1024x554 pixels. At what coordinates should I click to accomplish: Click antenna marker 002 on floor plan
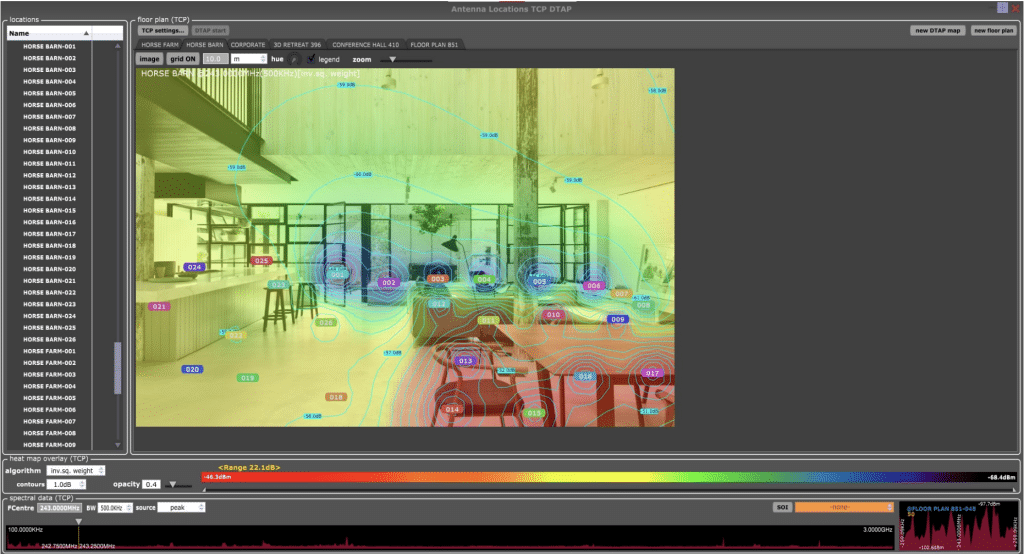click(389, 283)
